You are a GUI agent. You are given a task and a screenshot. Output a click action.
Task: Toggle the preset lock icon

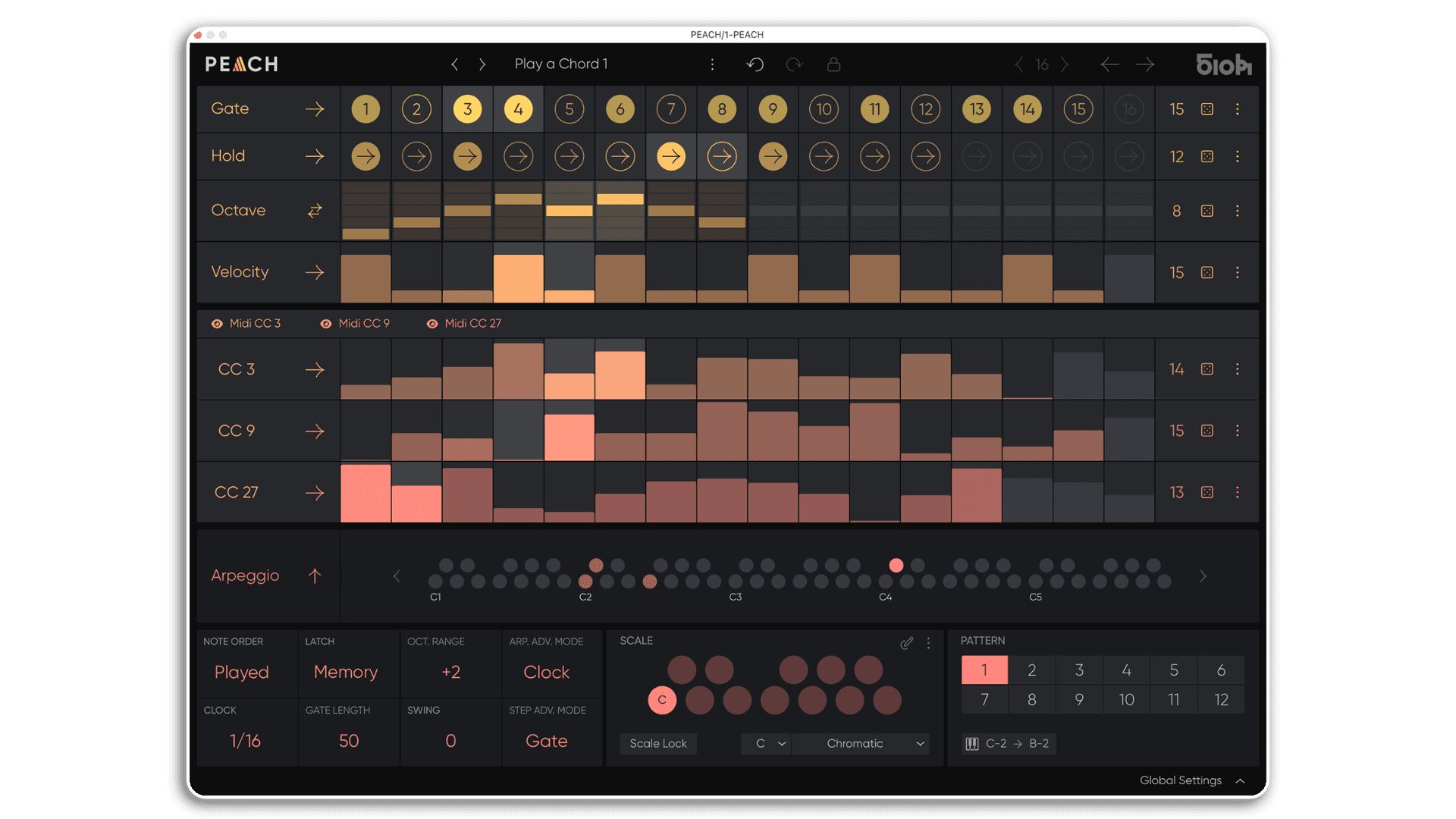coord(833,64)
